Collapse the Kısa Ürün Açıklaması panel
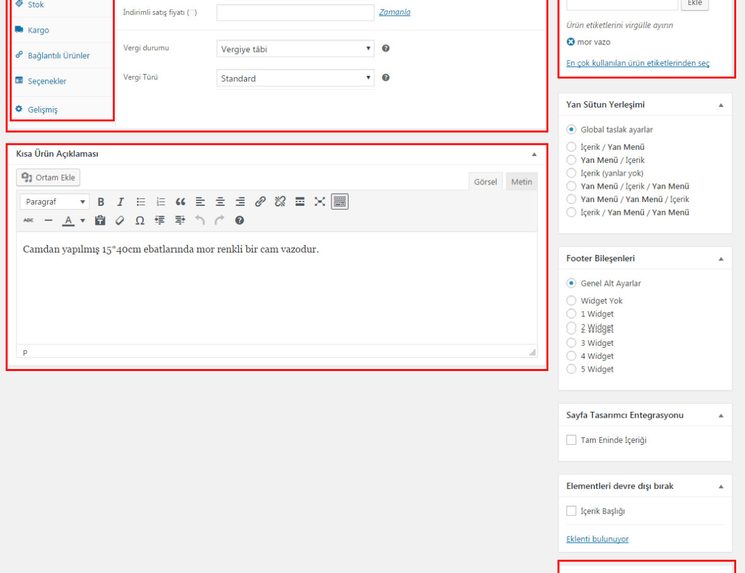Screen dimensions: 745x573 (534, 154)
